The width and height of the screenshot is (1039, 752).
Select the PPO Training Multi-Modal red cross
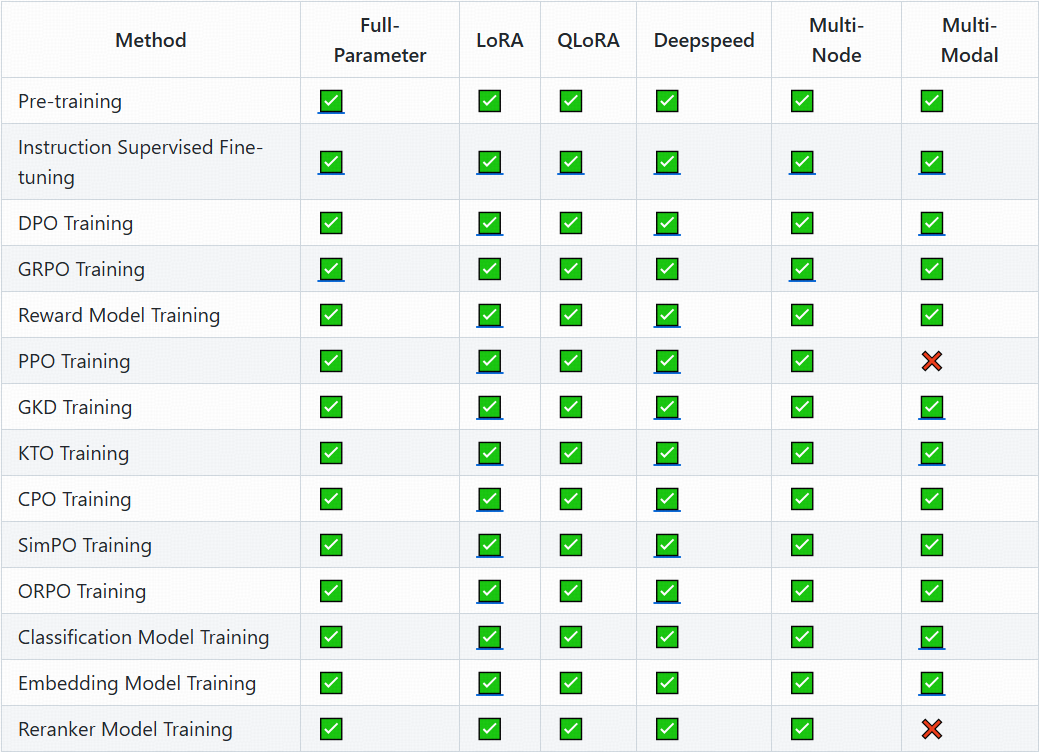(932, 361)
